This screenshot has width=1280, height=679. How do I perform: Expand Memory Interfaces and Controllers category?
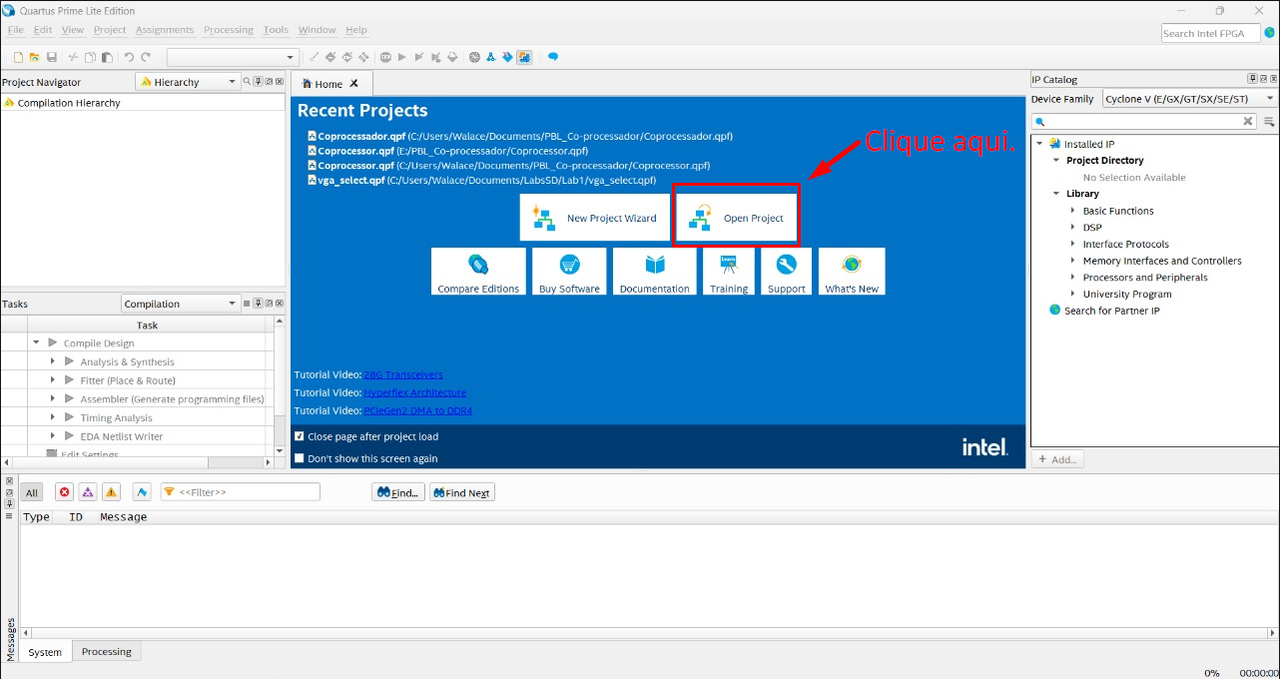(x=1073, y=261)
